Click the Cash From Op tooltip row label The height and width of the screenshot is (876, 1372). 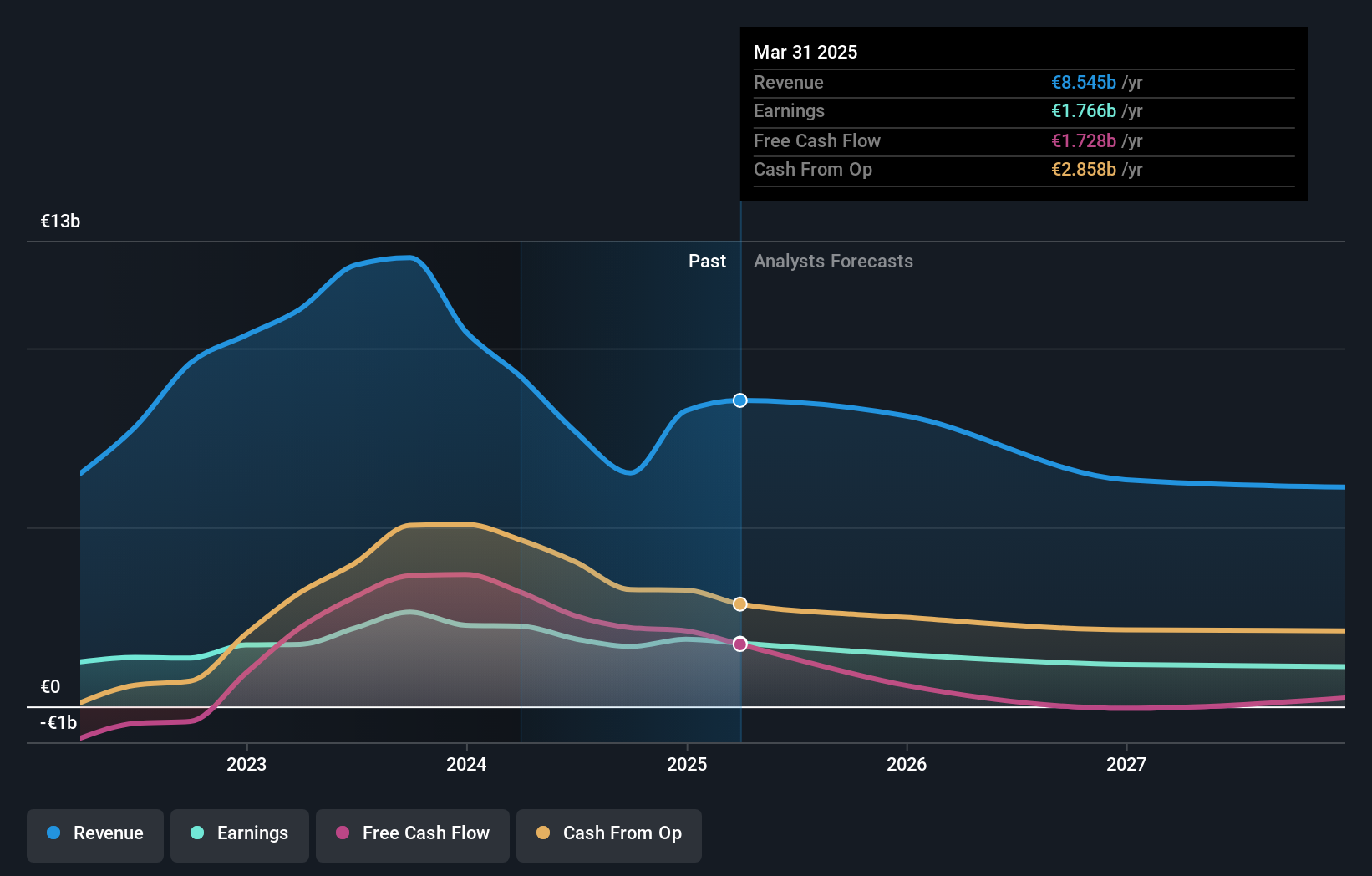click(813, 169)
